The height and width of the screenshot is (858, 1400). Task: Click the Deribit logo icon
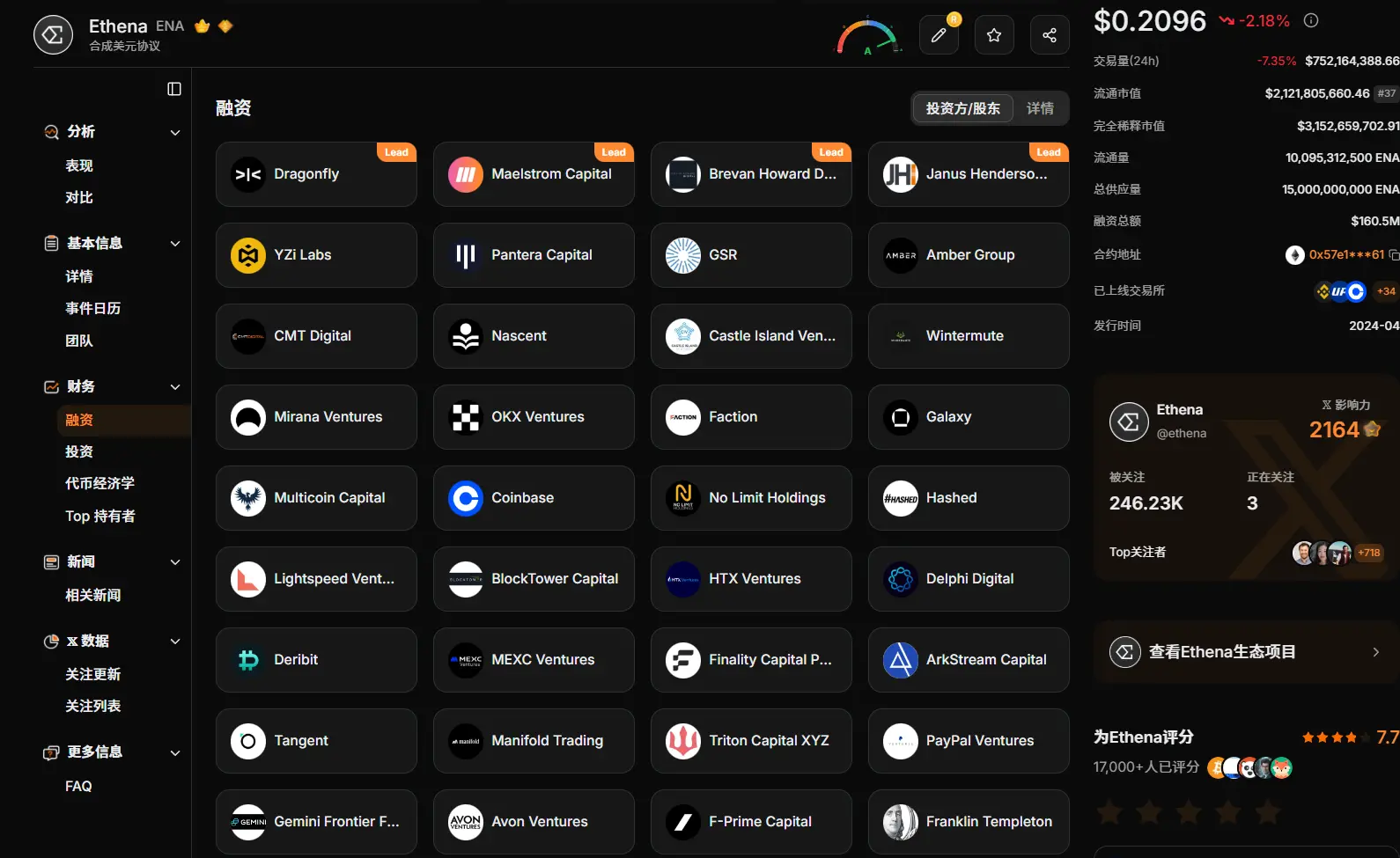click(x=248, y=660)
